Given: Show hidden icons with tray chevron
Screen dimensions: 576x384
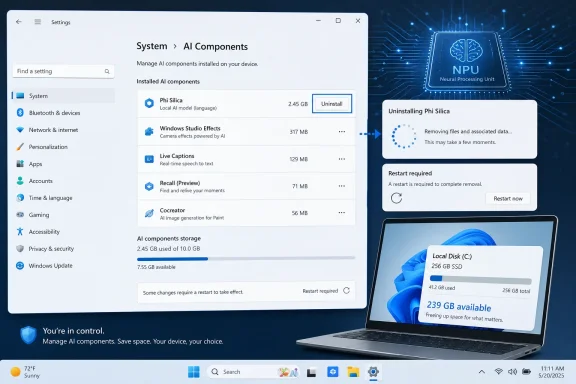Looking at the screenshot, I should tap(482, 372).
